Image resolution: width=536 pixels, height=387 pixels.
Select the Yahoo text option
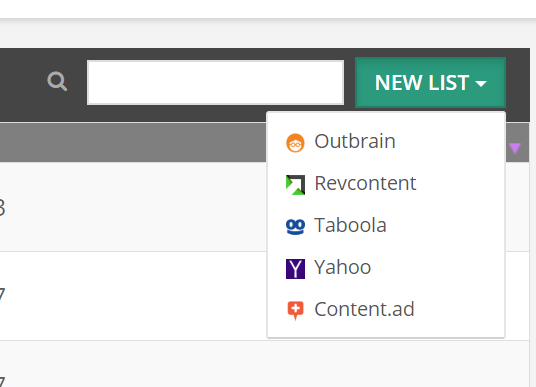click(343, 267)
